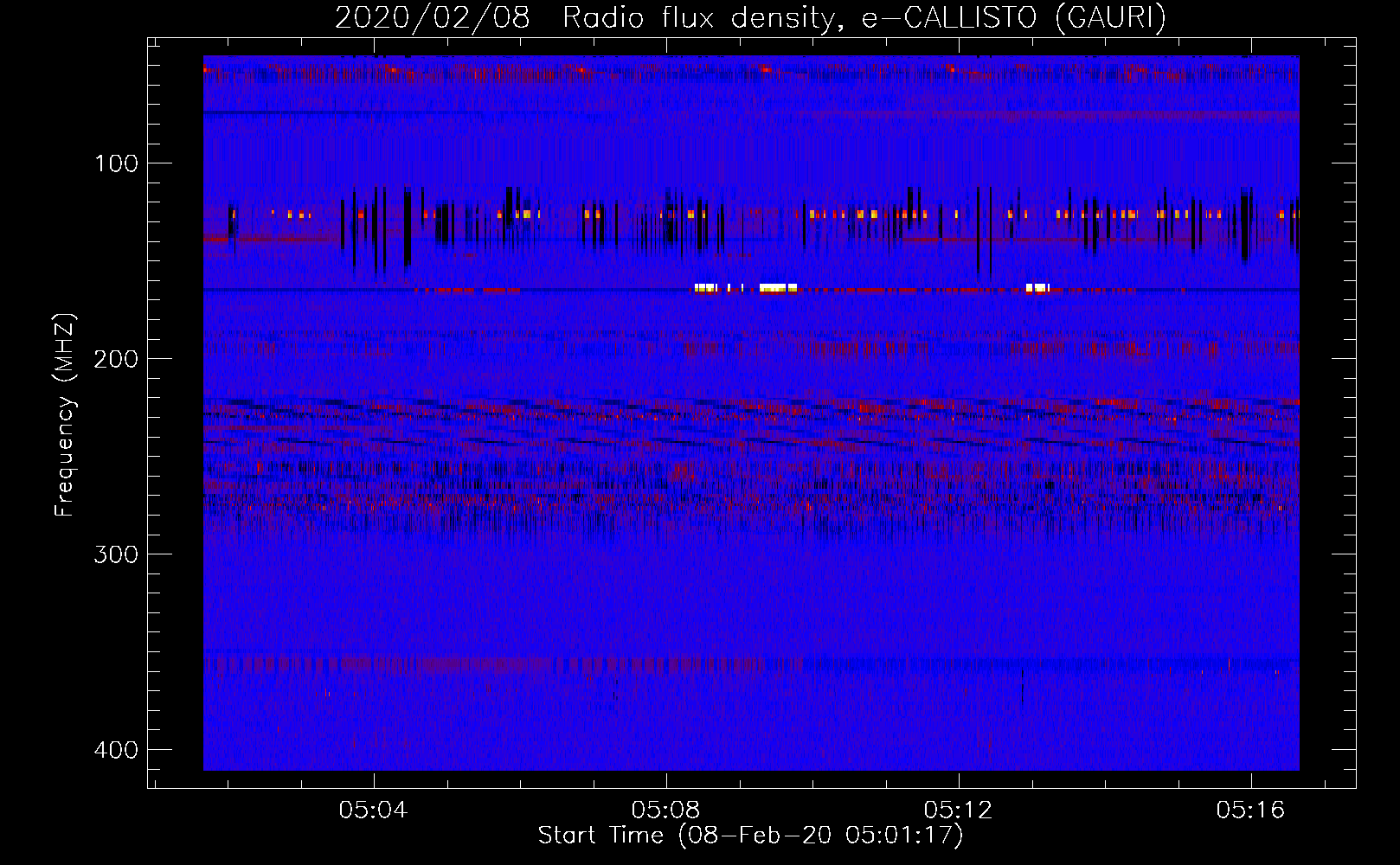Click the '200' frequency tick label
Screen dimensions: 1400x865
116,359
